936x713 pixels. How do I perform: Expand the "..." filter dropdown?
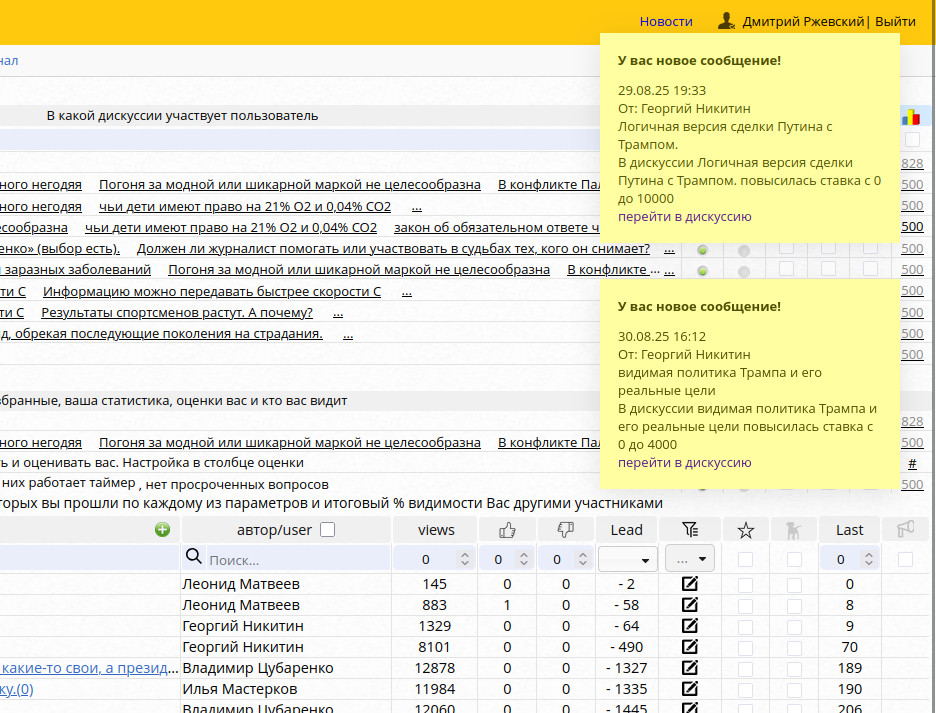690,560
